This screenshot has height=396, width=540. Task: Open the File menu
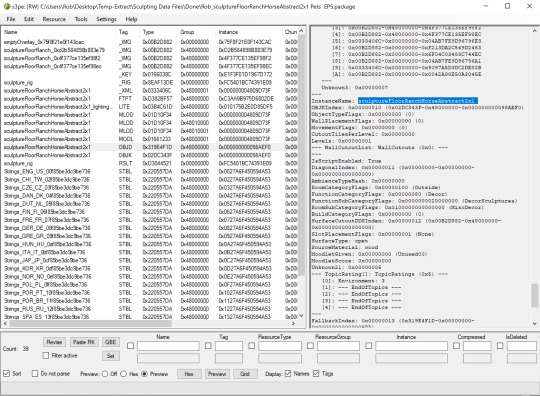point(11,19)
